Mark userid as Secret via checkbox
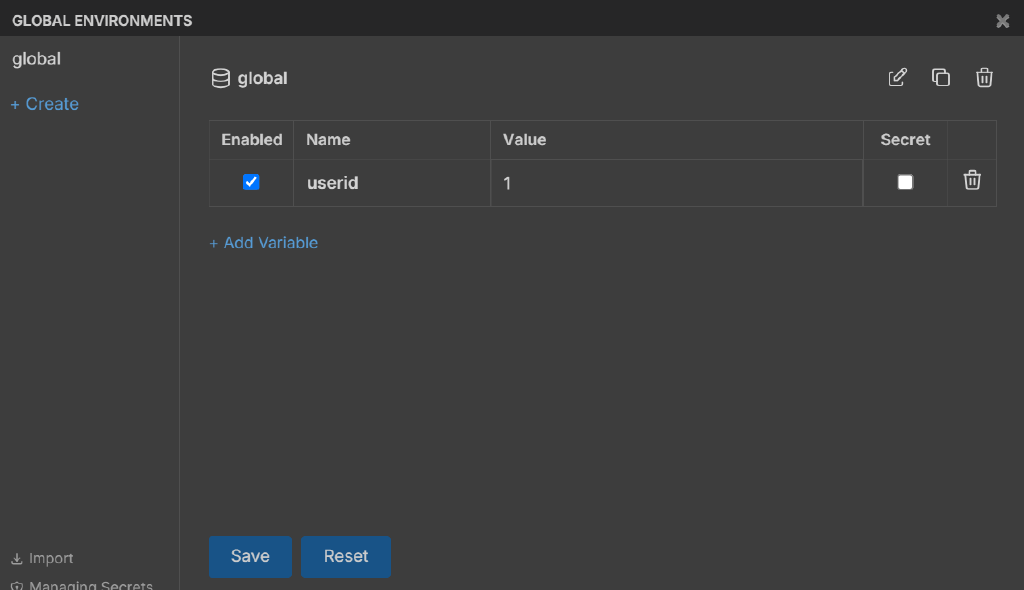 (x=905, y=182)
